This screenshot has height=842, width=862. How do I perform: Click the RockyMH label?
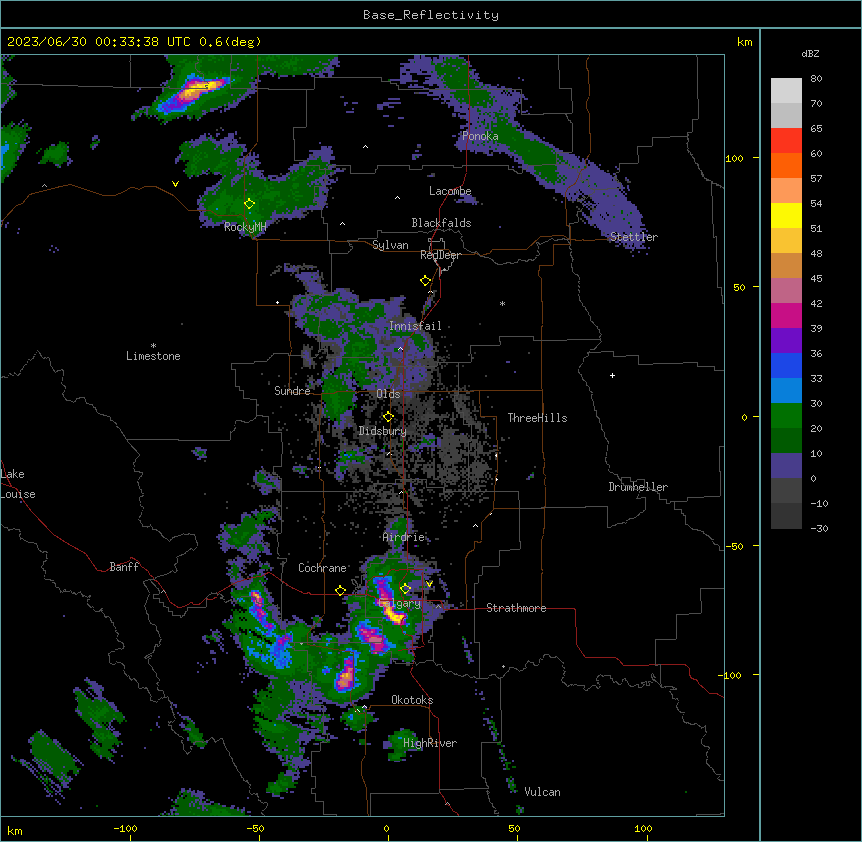click(x=245, y=227)
